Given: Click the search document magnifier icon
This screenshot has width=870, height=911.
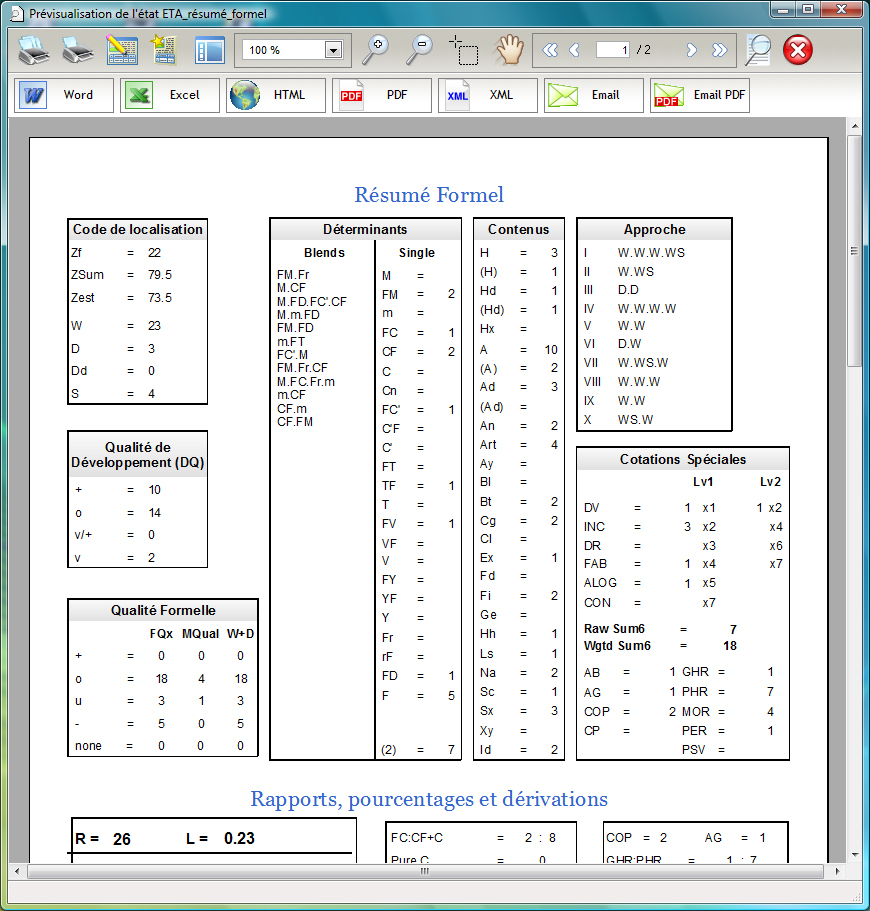Looking at the screenshot, I should point(758,49).
